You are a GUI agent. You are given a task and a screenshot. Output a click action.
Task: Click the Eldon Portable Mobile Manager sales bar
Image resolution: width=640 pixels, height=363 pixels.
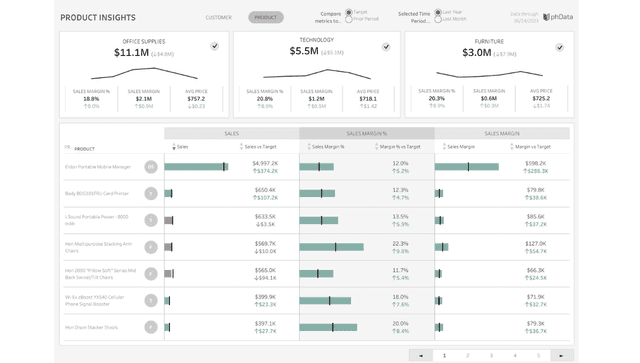(196, 167)
